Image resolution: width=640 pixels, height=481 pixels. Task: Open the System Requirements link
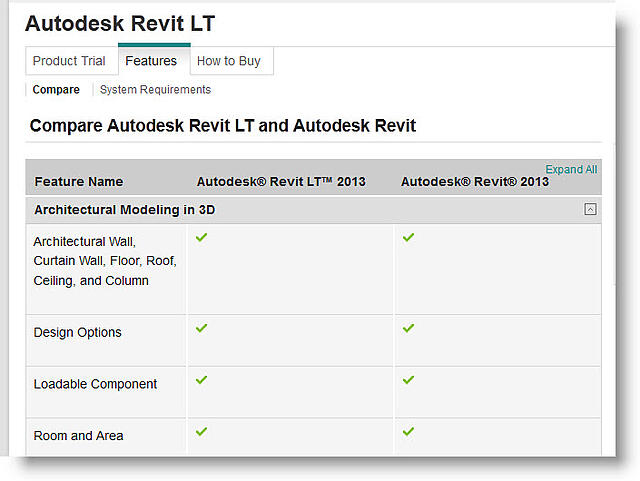click(155, 89)
